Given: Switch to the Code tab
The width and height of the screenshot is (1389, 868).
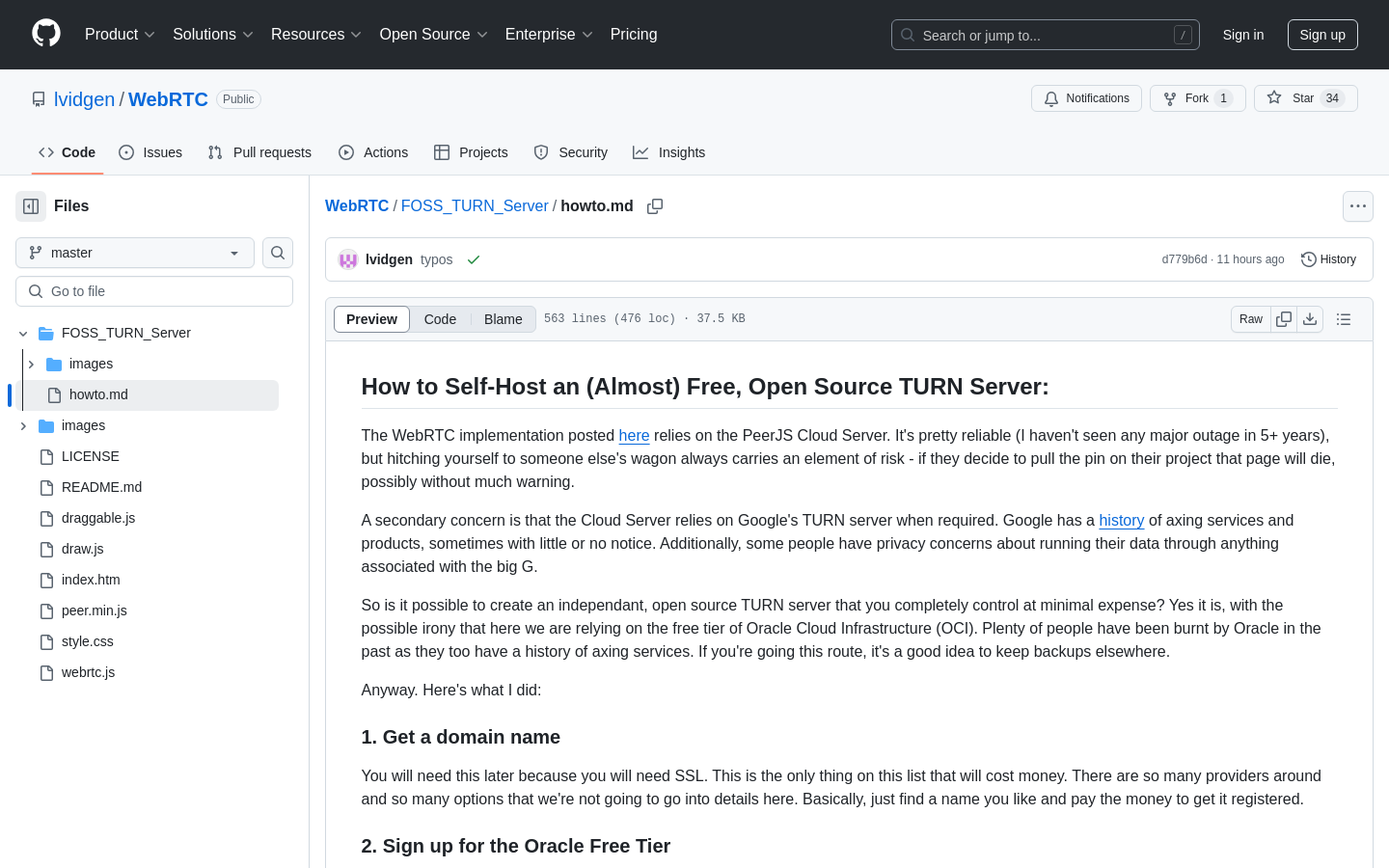Looking at the screenshot, I should (x=67, y=152).
